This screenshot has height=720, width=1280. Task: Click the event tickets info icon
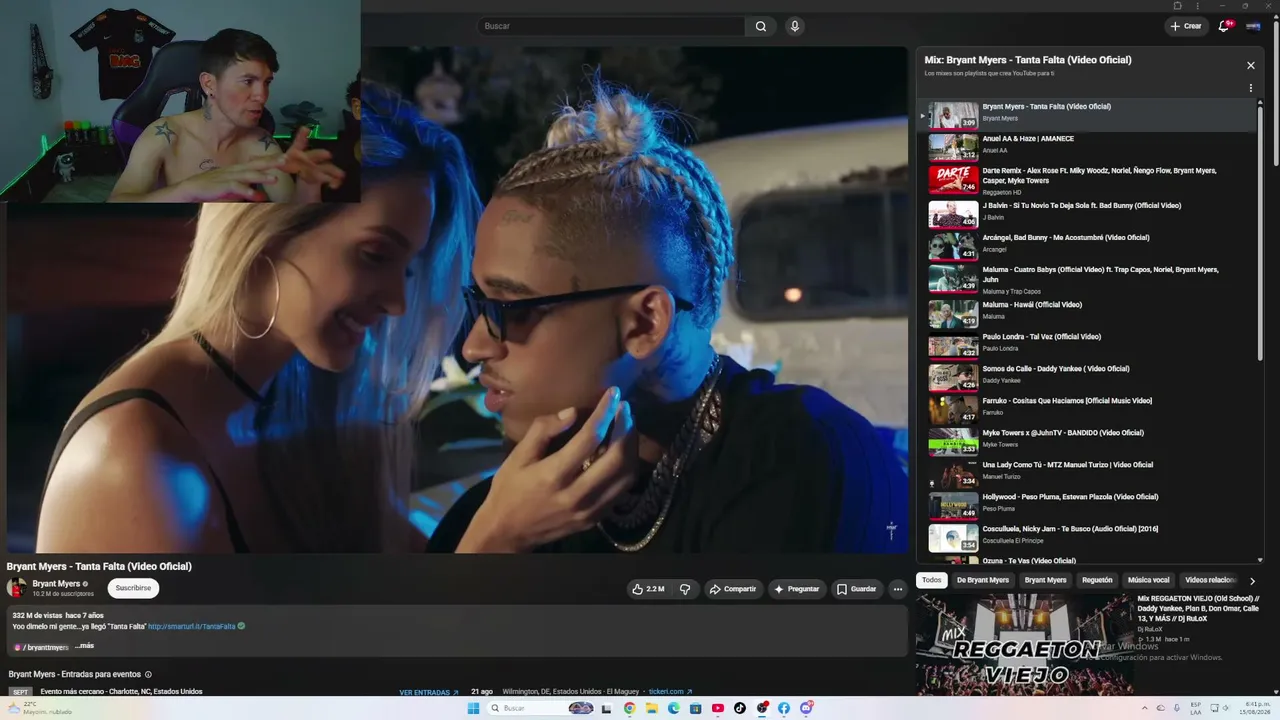(x=148, y=674)
